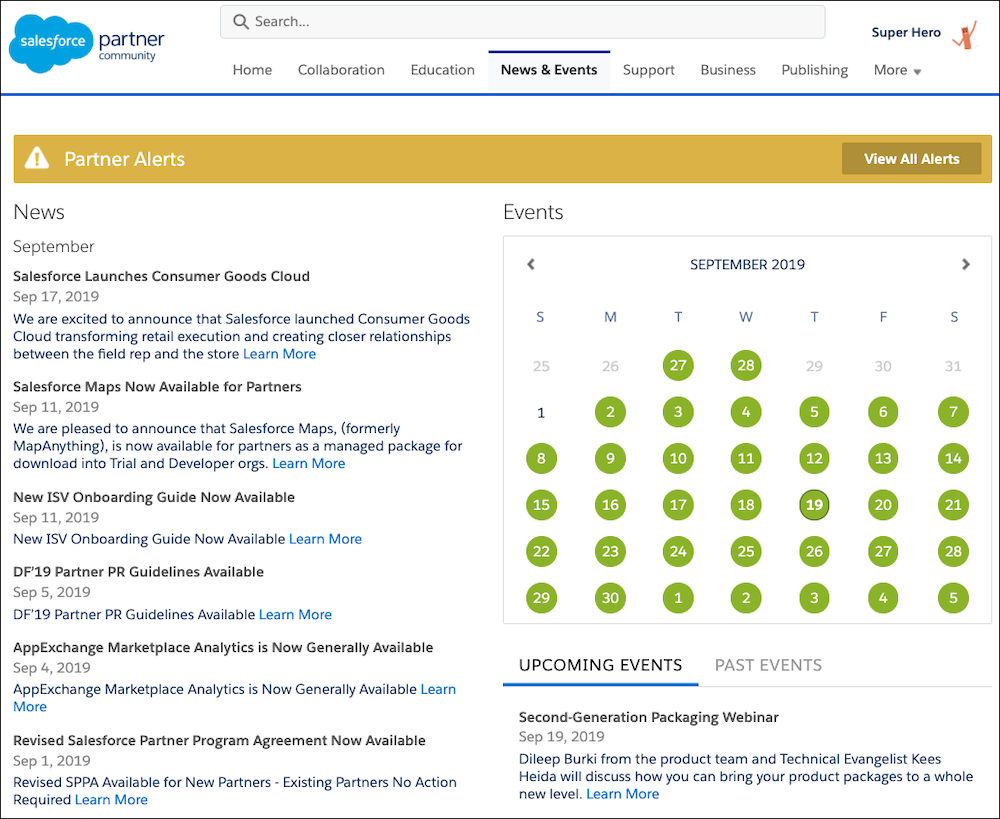This screenshot has height=819, width=1000.
Task: Select September 15 in the calendar
Action: click(541, 505)
